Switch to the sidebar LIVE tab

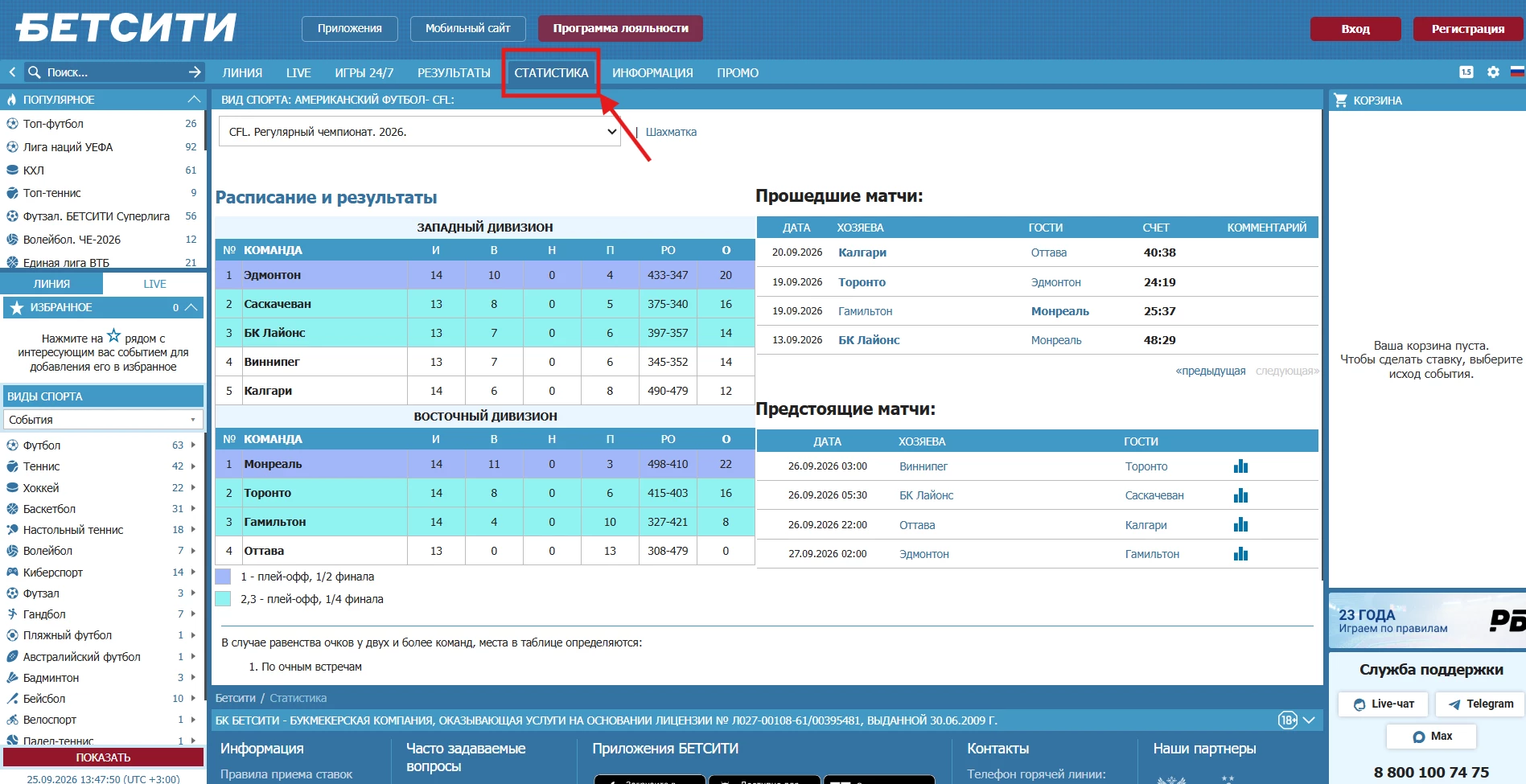pyautogui.click(x=154, y=284)
